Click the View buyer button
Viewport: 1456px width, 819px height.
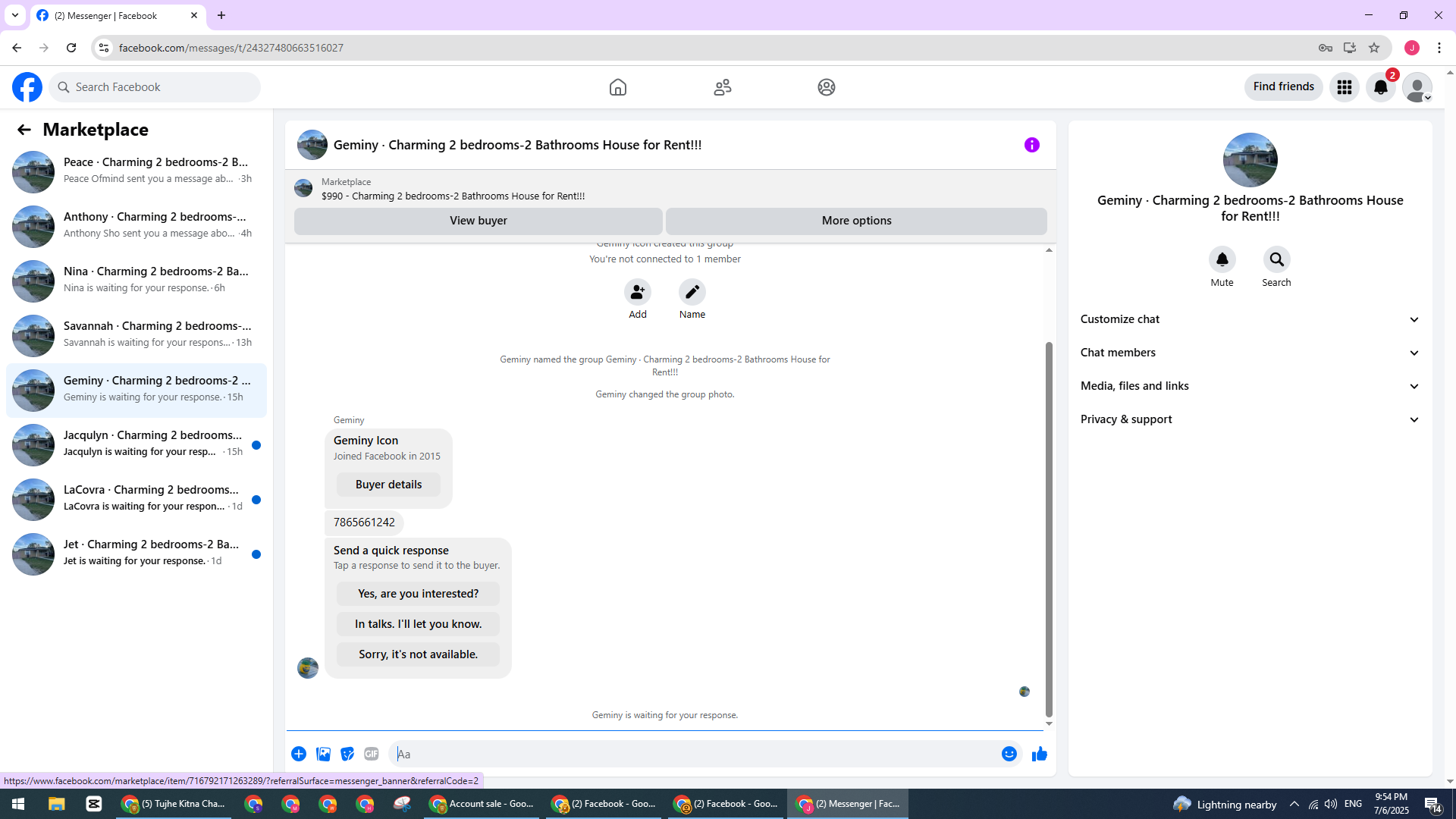pyautogui.click(x=478, y=221)
